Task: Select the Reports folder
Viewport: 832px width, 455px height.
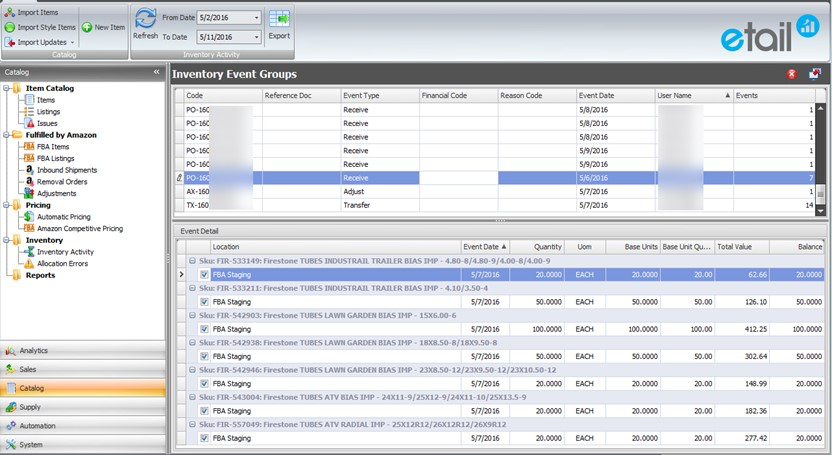Action: pyautogui.click(x=40, y=275)
